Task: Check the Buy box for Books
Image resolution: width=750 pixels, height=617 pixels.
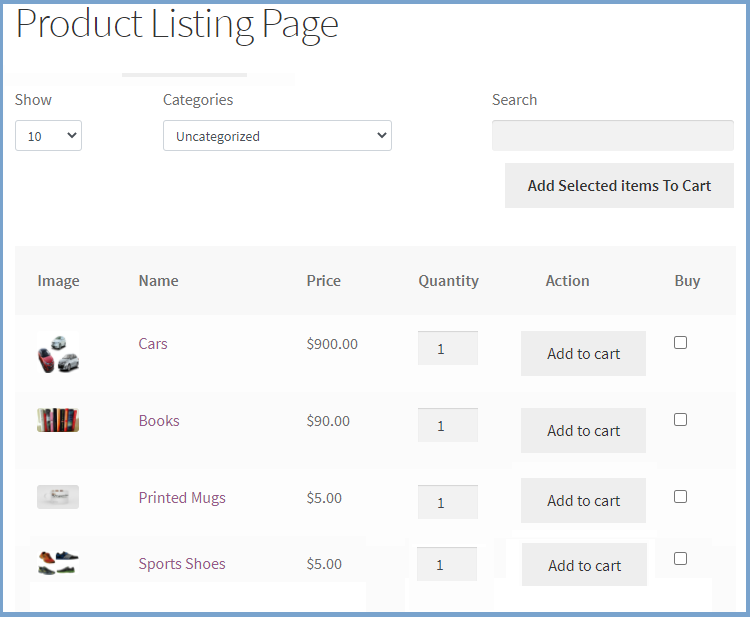Action: tap(680, 419)
